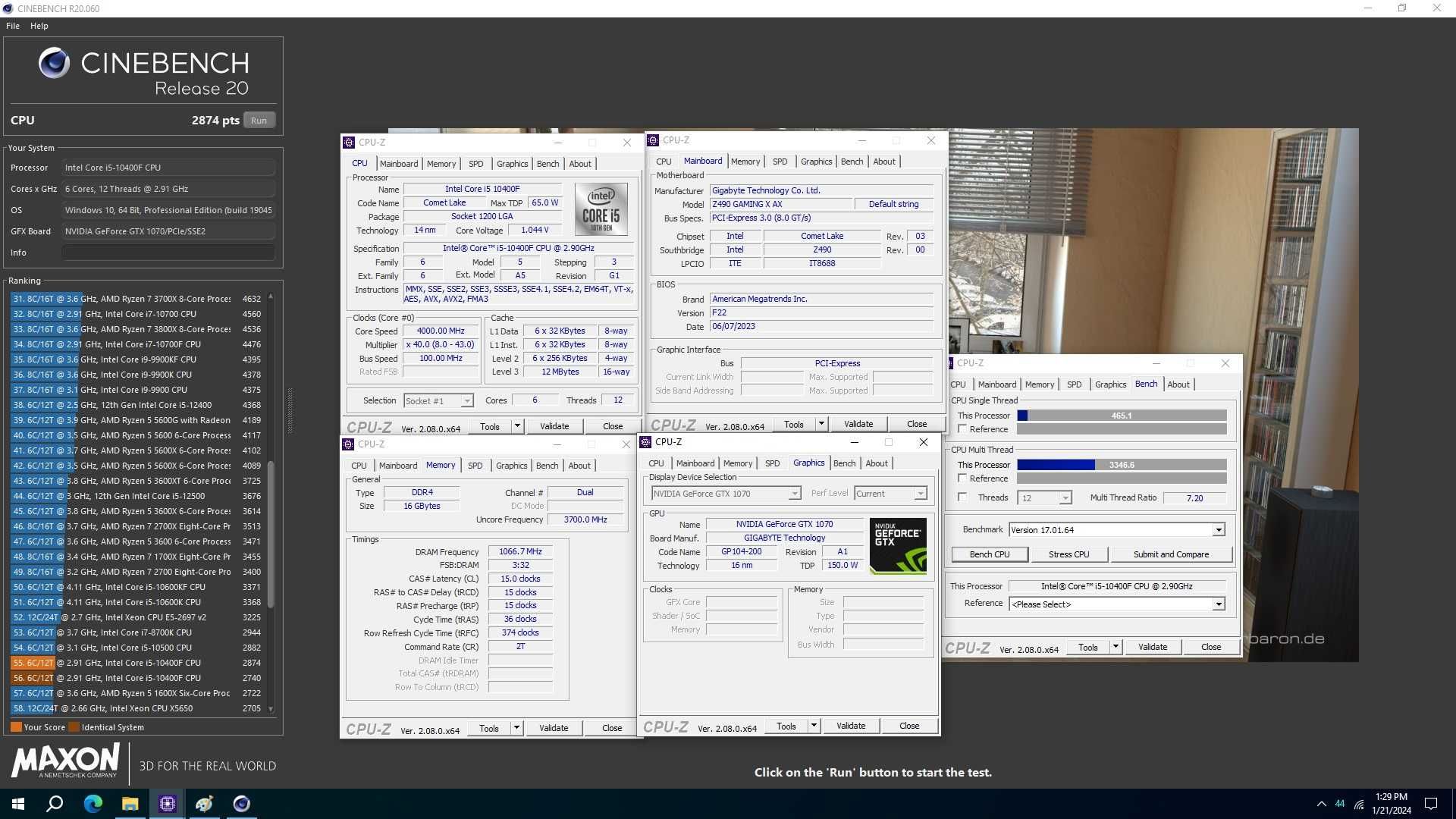Expand the Tools arrow in the Memory window
Viewport: 1456px width, 819px height.
[516, 728]
